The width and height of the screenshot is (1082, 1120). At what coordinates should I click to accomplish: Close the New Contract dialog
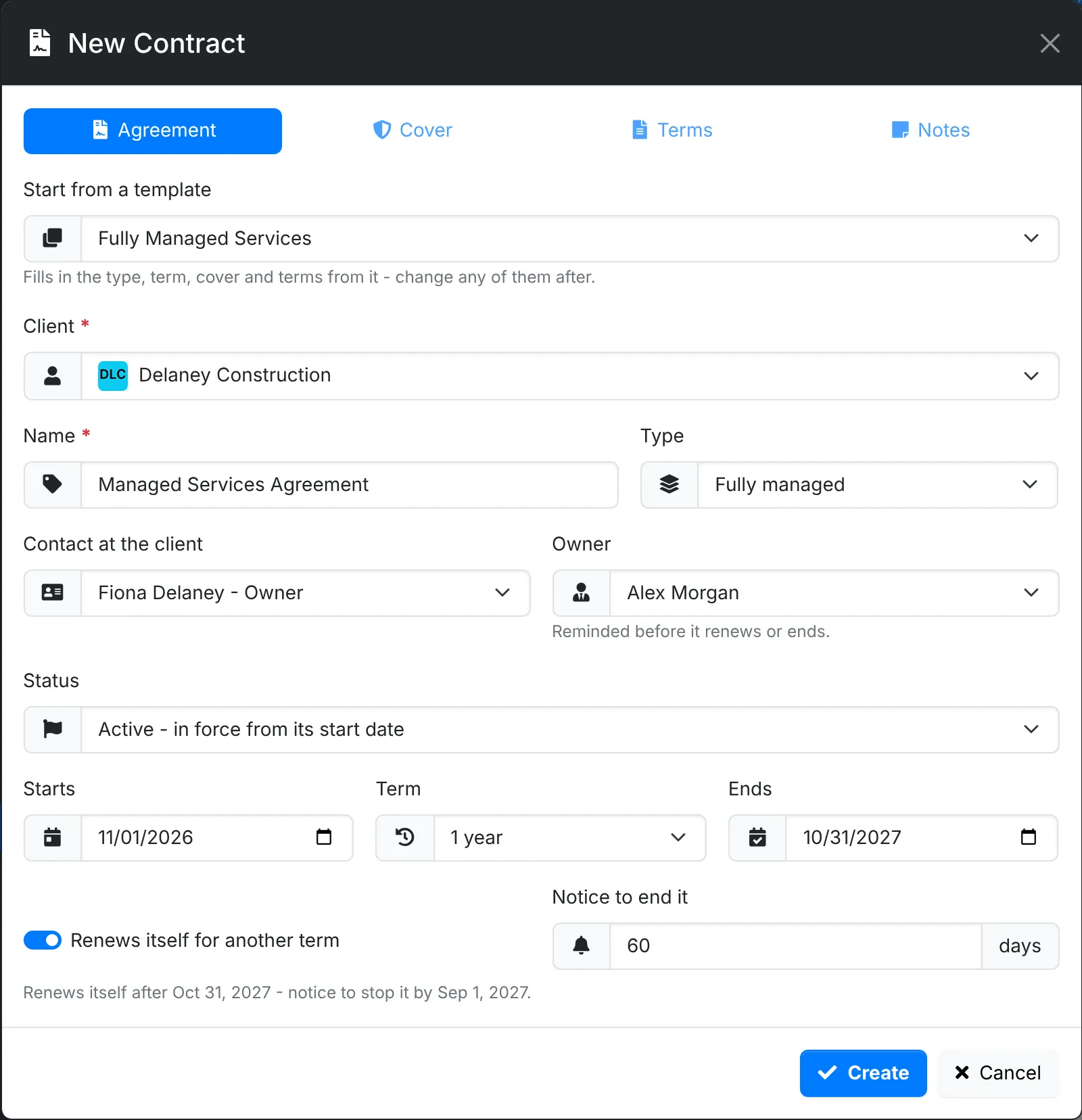point(1050,43)
